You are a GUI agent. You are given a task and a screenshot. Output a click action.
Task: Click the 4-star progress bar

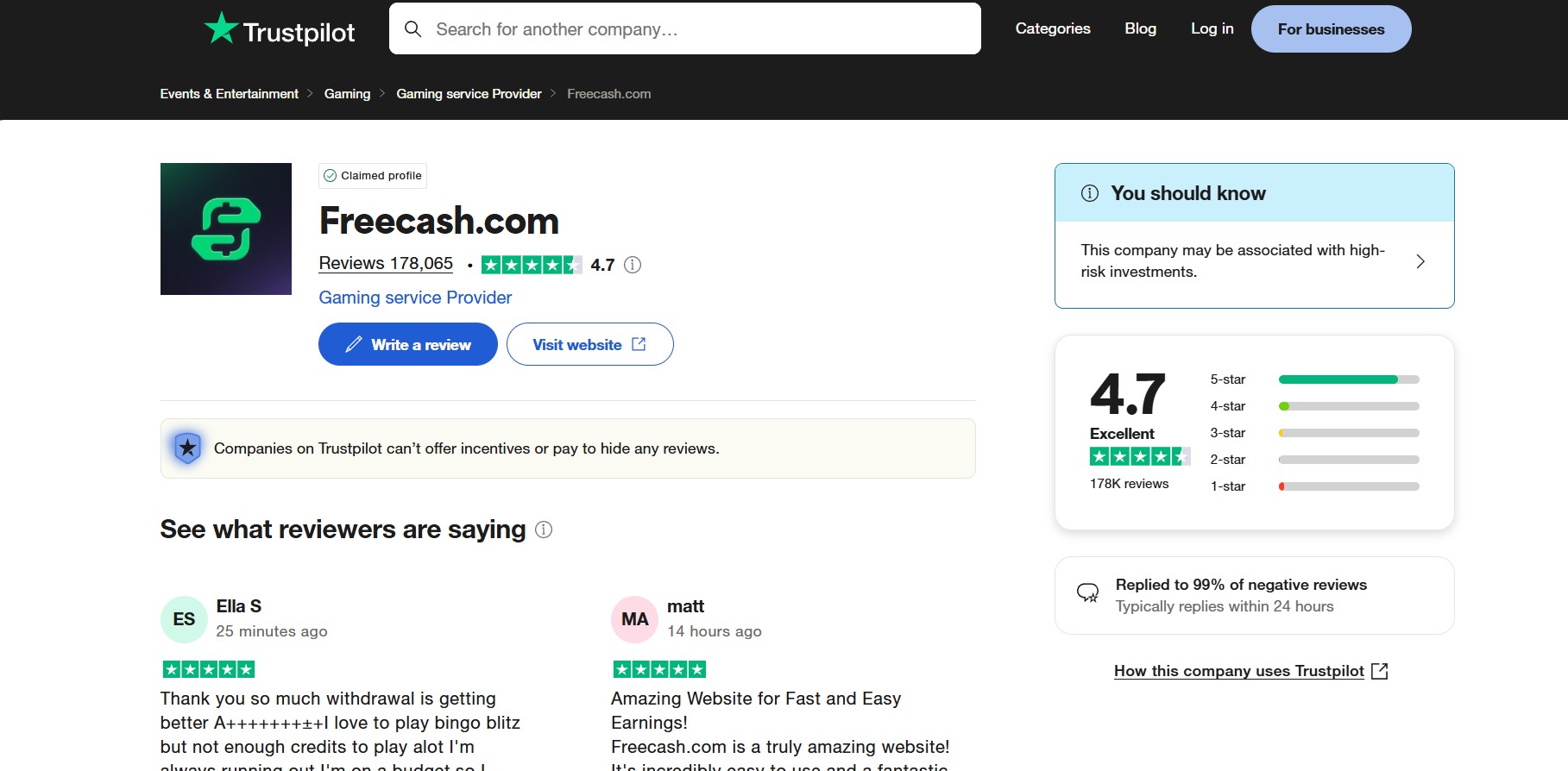coord(1349,406)
